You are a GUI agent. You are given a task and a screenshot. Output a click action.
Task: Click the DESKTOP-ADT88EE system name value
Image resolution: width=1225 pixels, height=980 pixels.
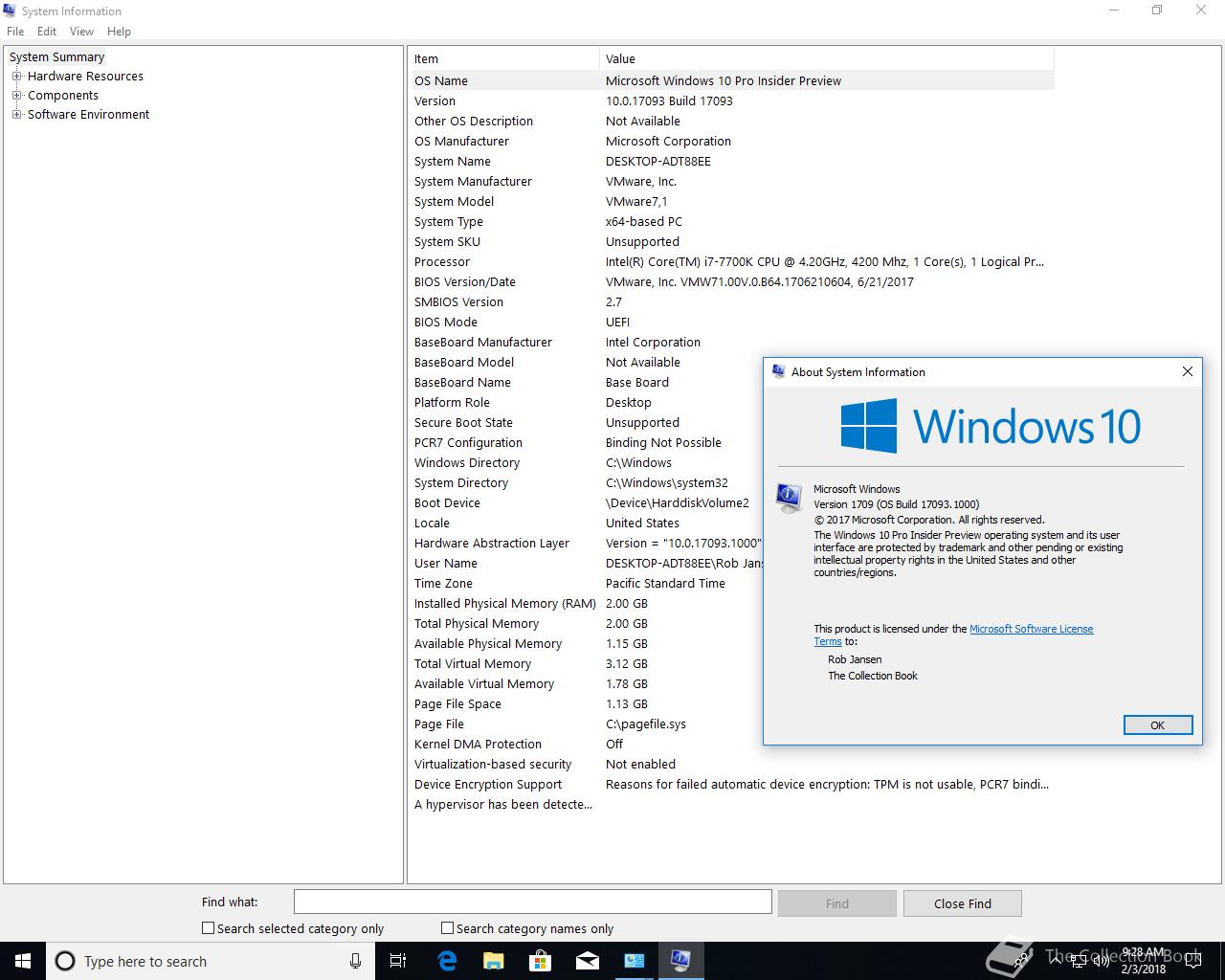[x=658, y=162]
